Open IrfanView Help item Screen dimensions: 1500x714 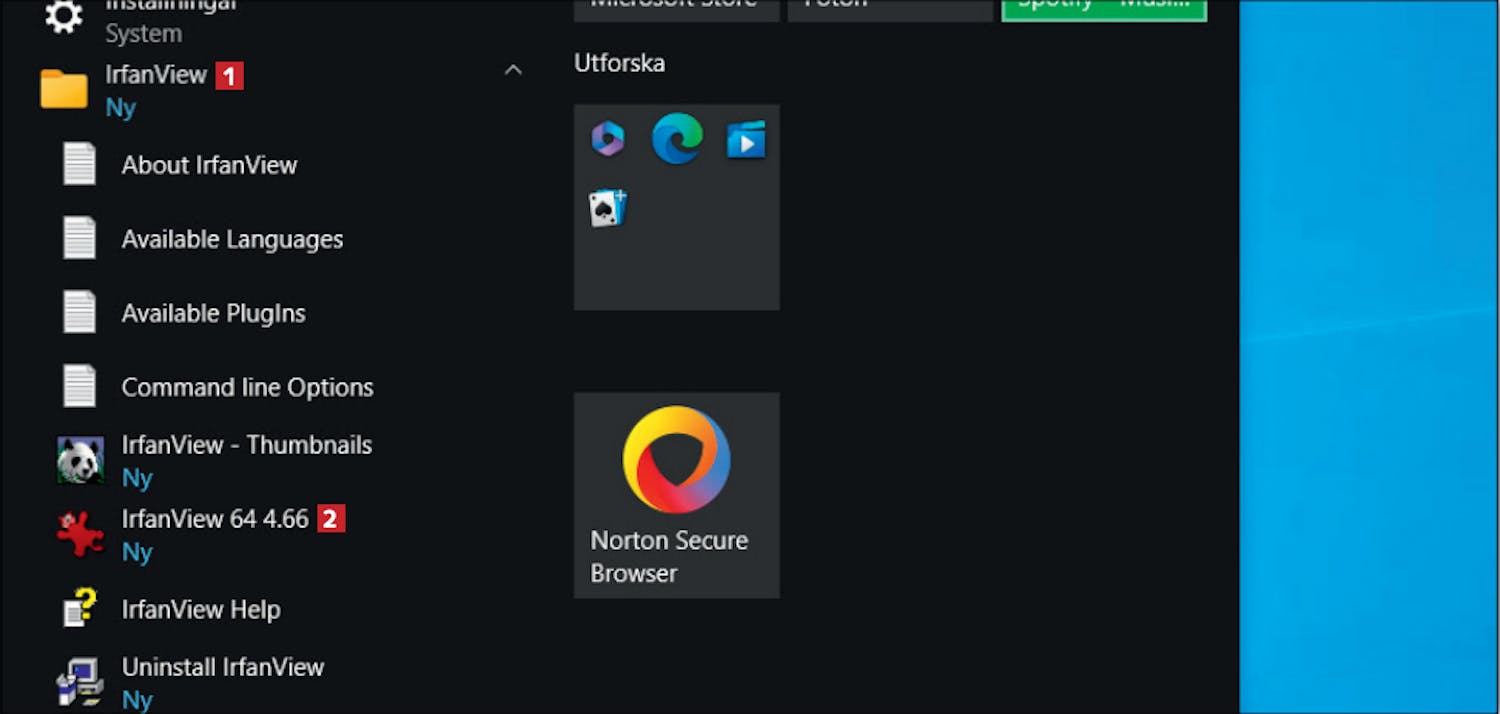coord(200,610)
